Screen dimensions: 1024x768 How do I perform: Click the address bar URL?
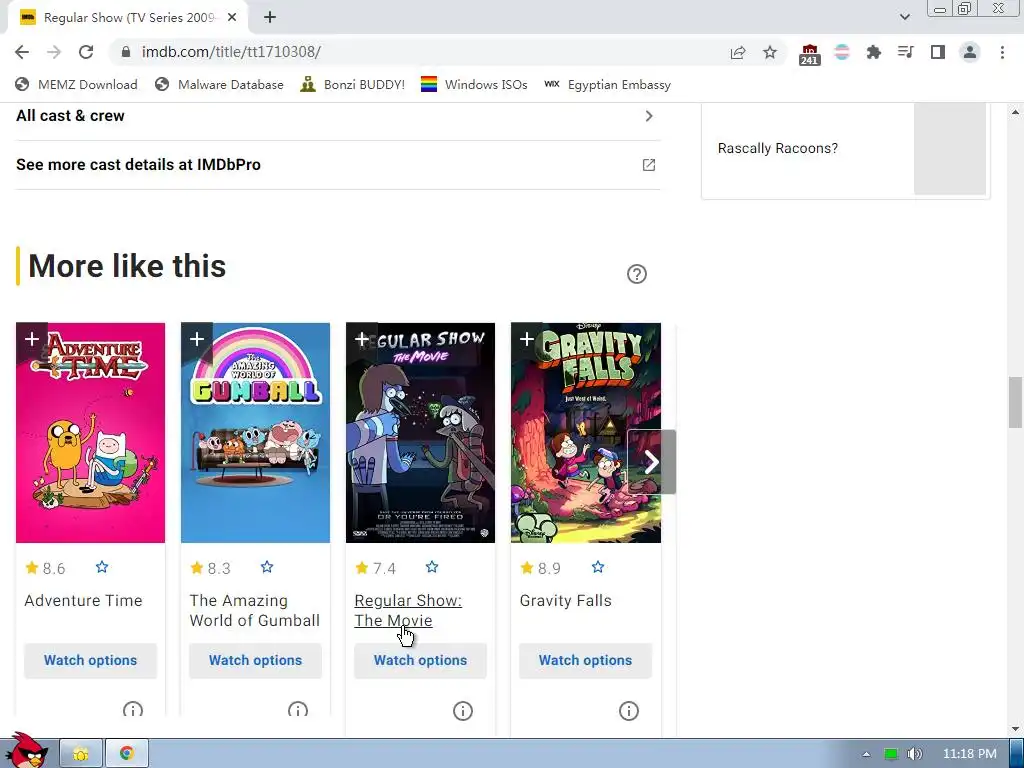231,52
